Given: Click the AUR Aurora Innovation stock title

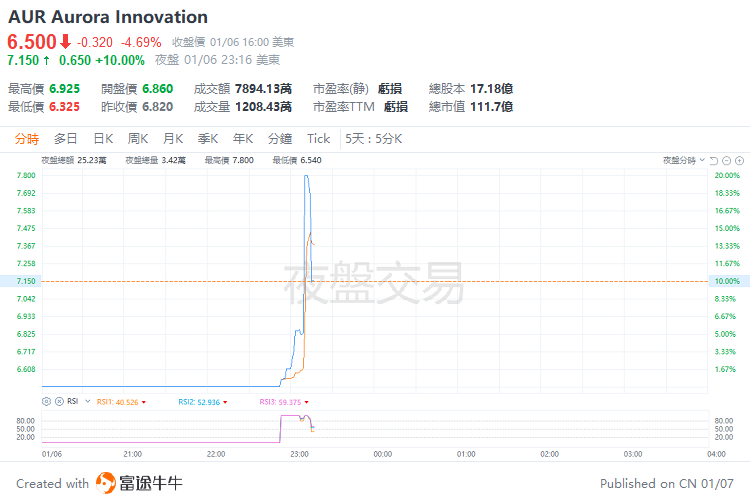Looking at the screenshot, I should 108,17.
